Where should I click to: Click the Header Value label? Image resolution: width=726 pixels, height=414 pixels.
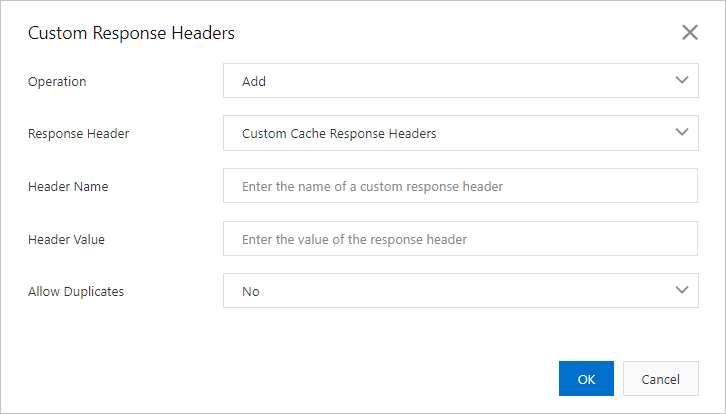point(66,239)
